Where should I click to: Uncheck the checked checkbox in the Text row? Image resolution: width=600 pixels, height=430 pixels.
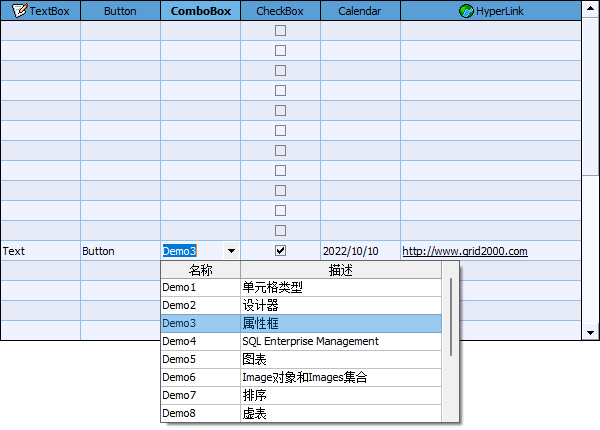pyautogui.click(x=280, y=251)
